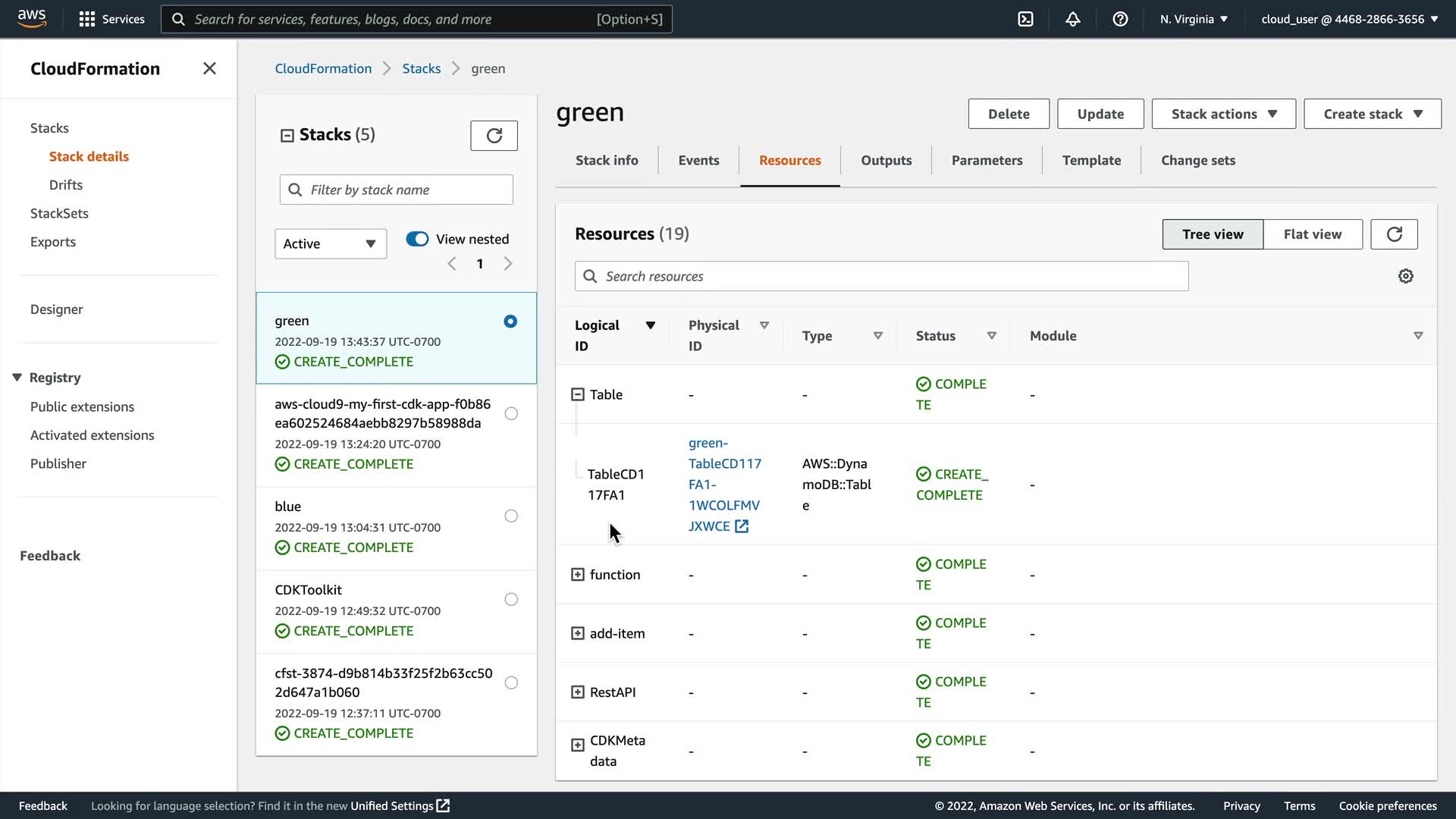Image resolution: width=1456 pixels, height=819 pixels.
Task: Click the Search resources field
Action: point(881,276)
